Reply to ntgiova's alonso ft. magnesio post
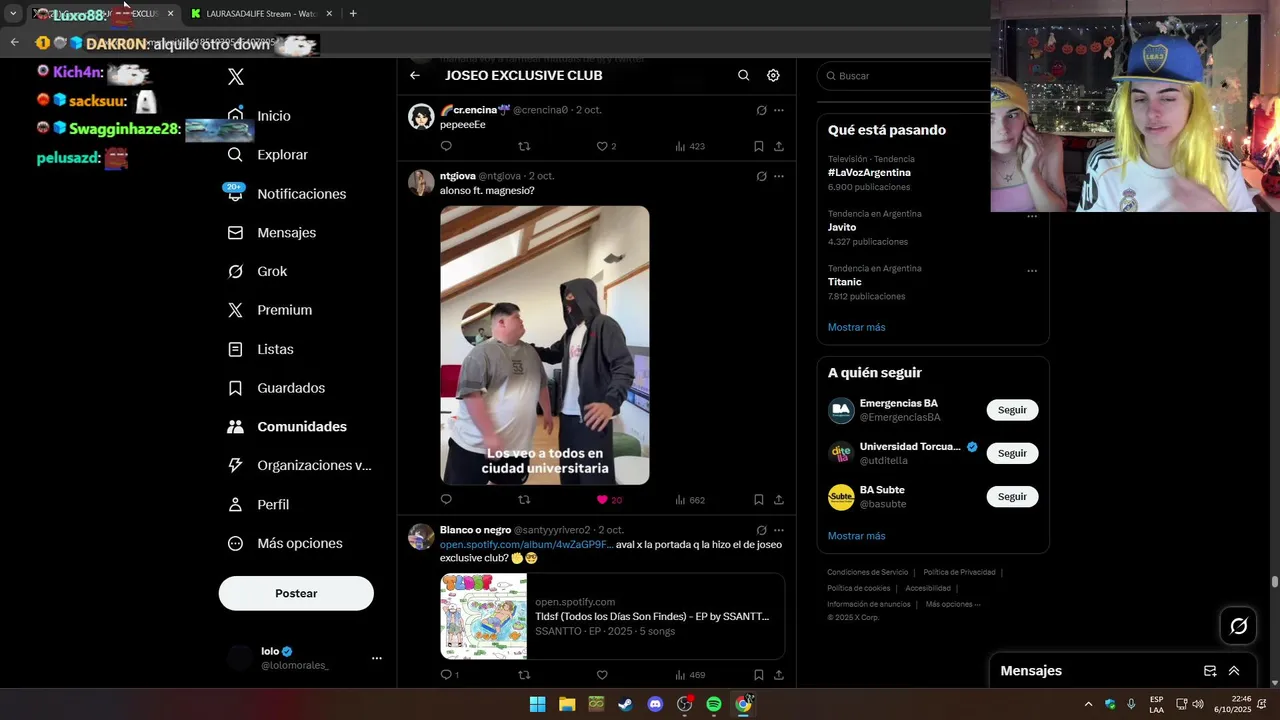The image size is (1280, 720). point(446,500)
